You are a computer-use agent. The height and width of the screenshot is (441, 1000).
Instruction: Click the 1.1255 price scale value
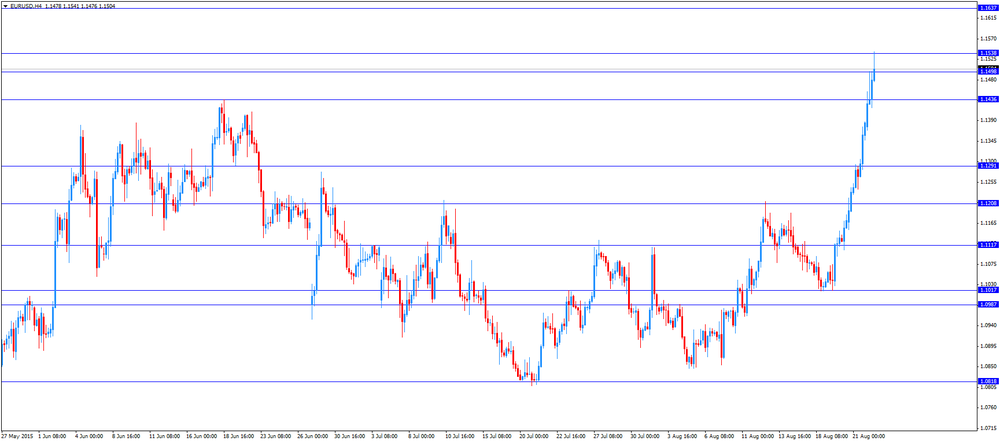989,182
